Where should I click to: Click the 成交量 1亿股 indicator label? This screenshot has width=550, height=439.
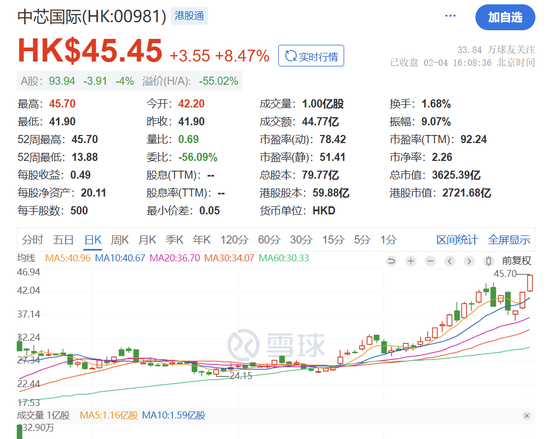click(43, 416)
